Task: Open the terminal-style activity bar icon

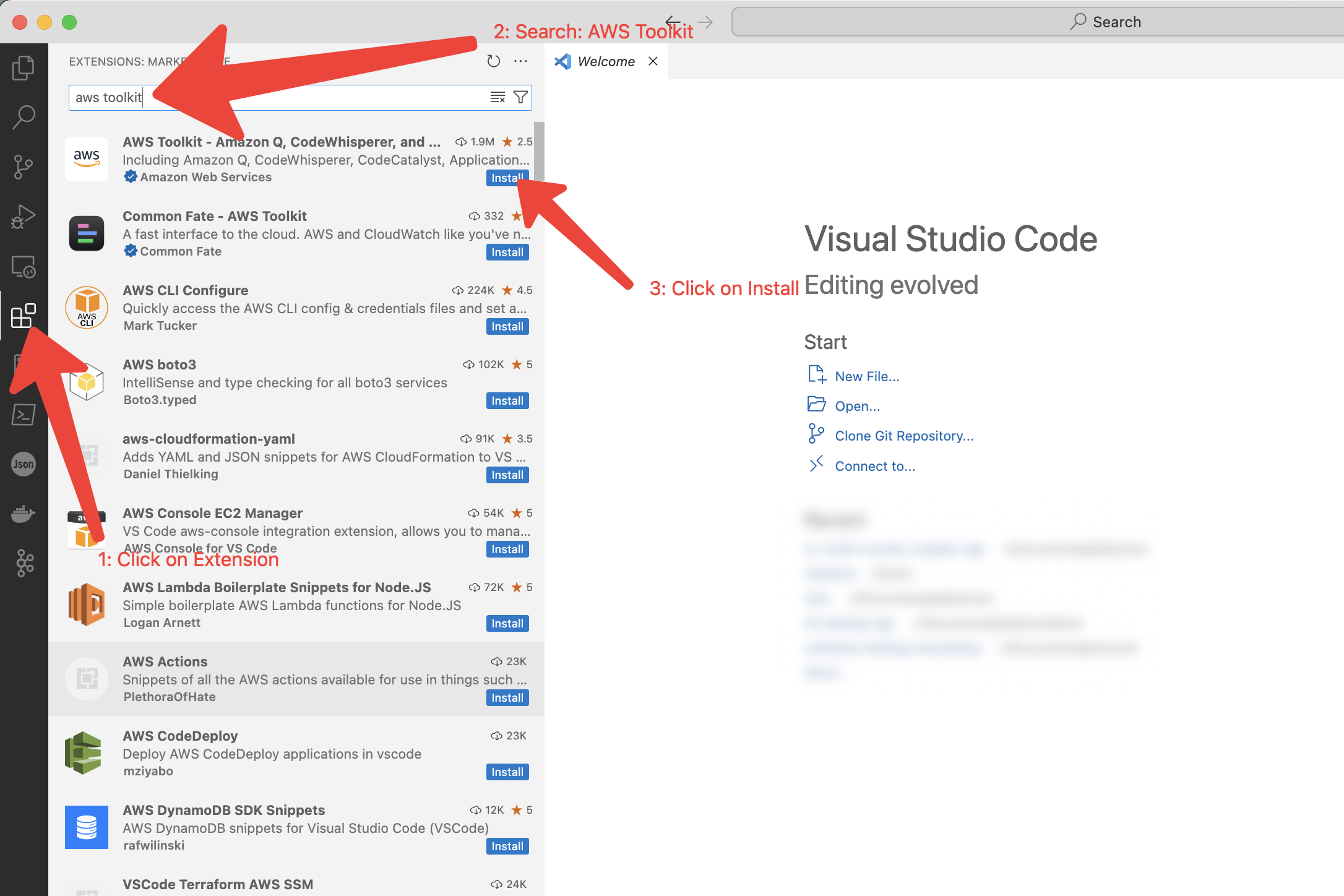Action: (x=24, y=415)
